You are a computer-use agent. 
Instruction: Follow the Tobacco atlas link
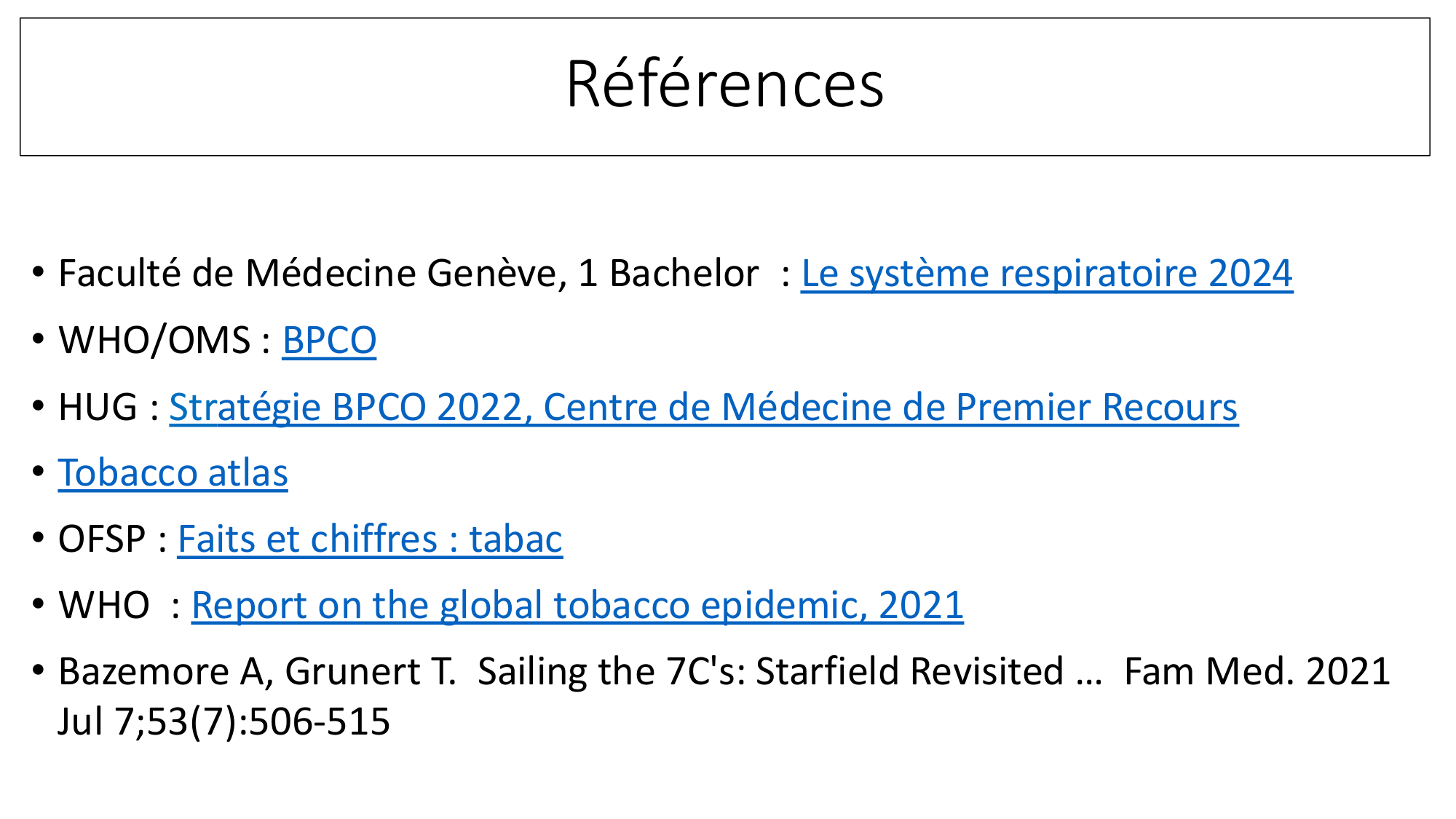tap(173, 474)
